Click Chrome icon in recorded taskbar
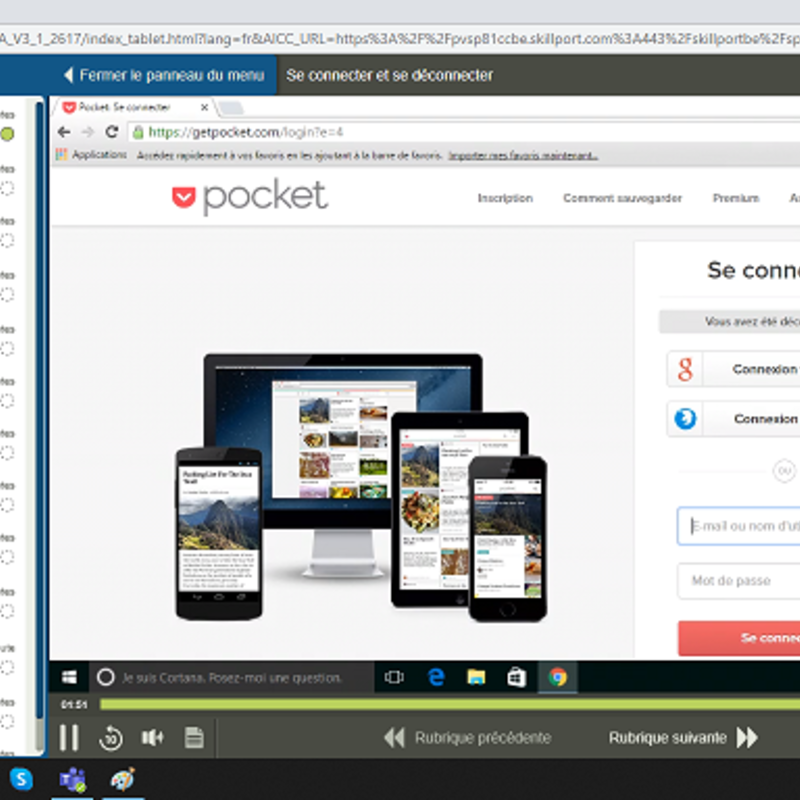800x800 pixels. (x=558, y=677)
